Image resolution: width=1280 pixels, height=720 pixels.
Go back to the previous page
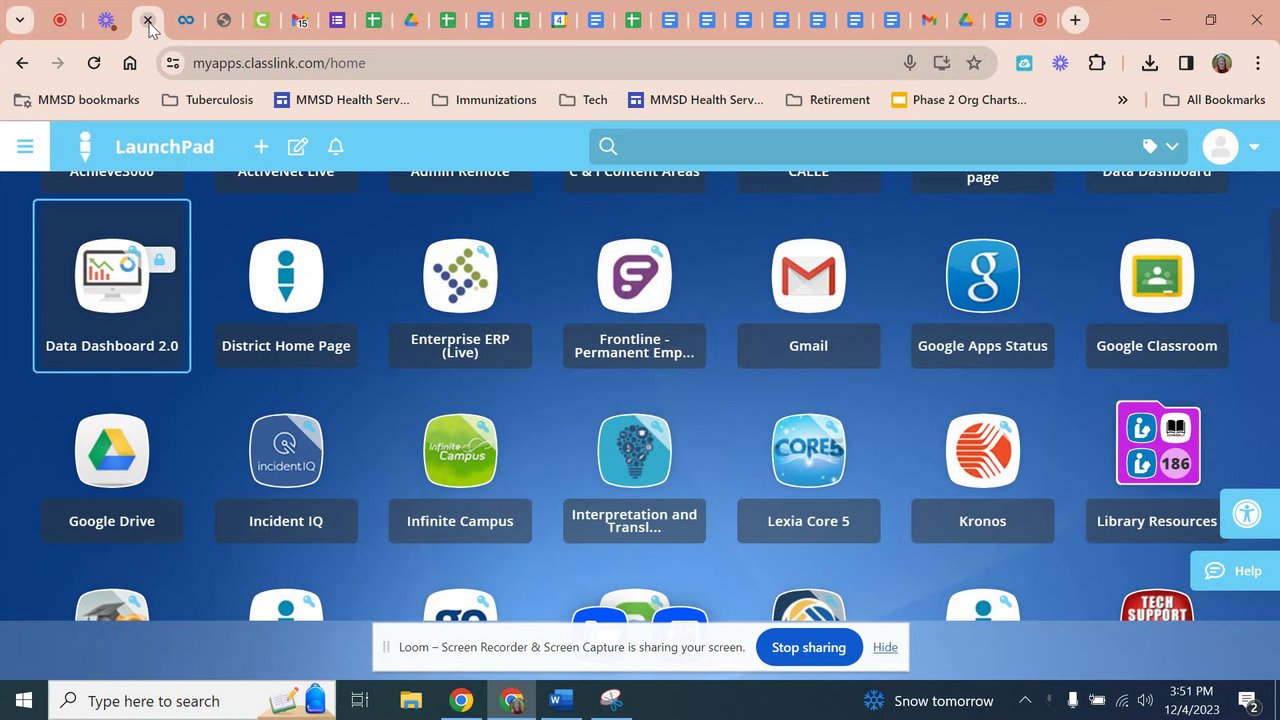point(22,63)
